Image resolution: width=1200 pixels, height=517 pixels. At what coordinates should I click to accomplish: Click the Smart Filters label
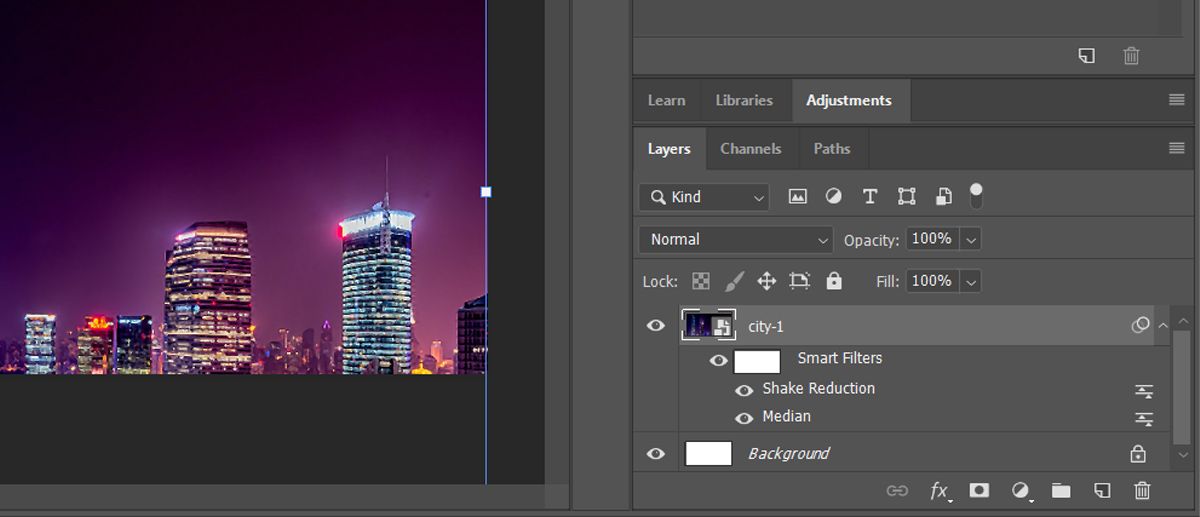840,358
